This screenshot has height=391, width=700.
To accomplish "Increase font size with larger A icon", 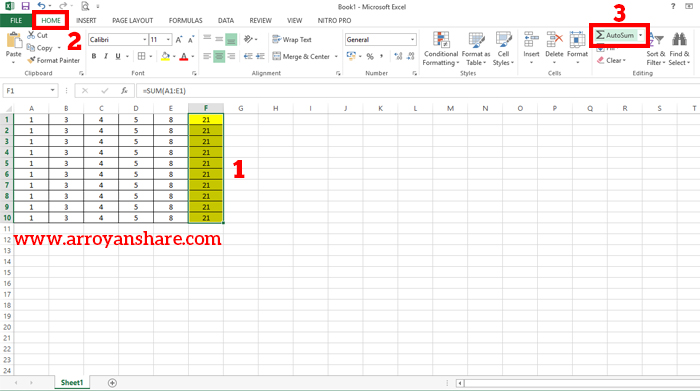I will (x=179, y=40).
